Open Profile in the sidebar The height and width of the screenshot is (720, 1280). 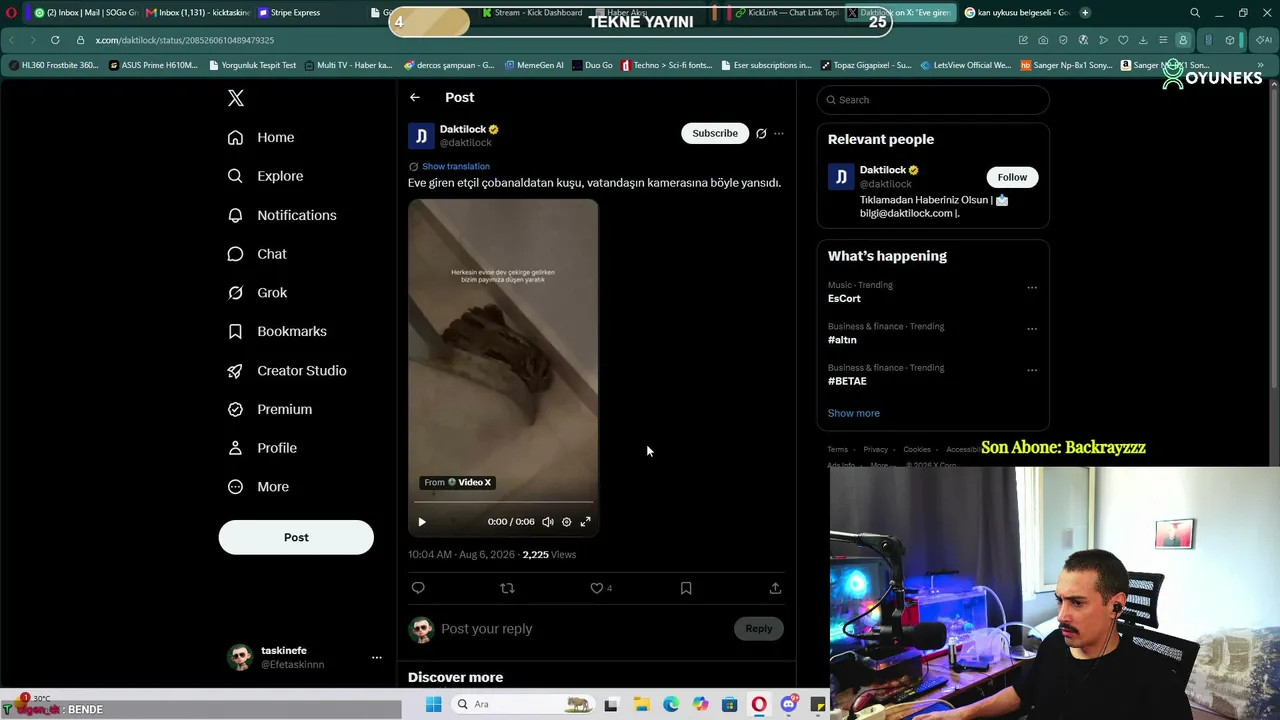pyautogui.click(x=262, y=448)
